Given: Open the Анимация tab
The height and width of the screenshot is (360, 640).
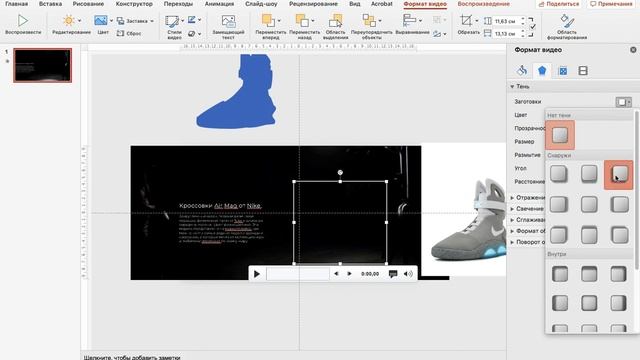Looking at the screenshot, I should click(x=219, y=4).
